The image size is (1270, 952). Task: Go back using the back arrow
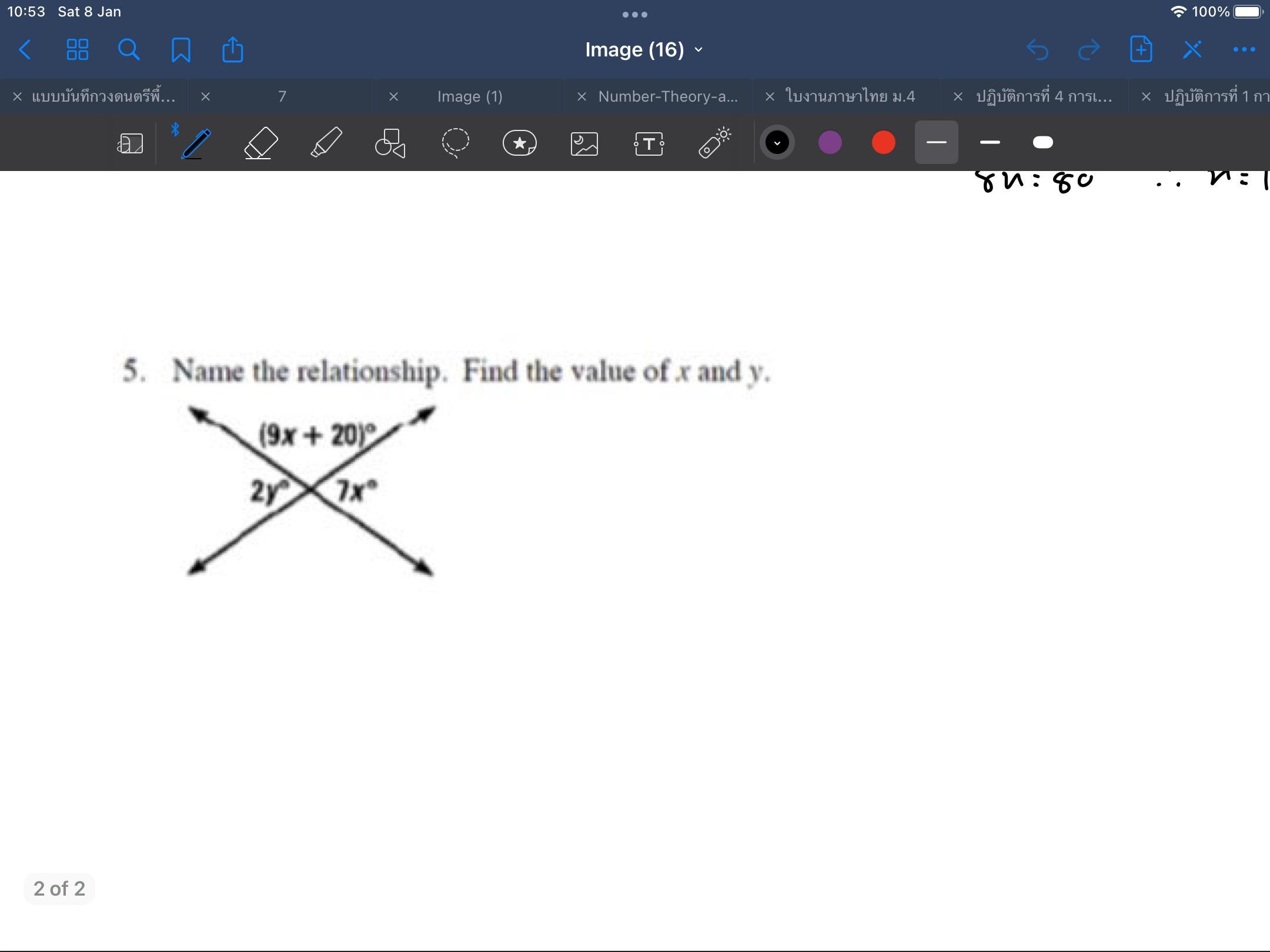[x=25, y=50]
